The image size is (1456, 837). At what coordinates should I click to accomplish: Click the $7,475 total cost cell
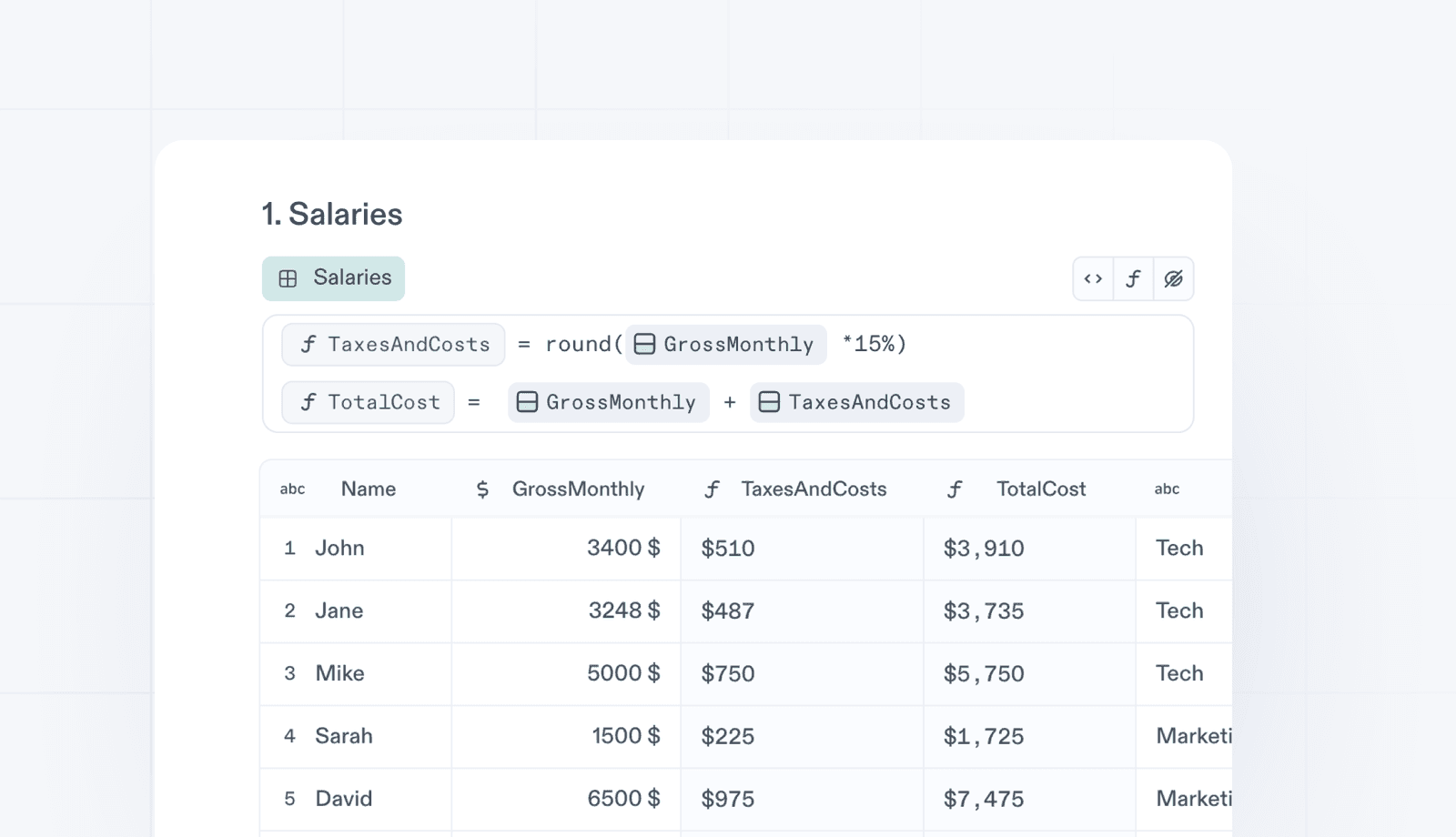(1029, 800)
